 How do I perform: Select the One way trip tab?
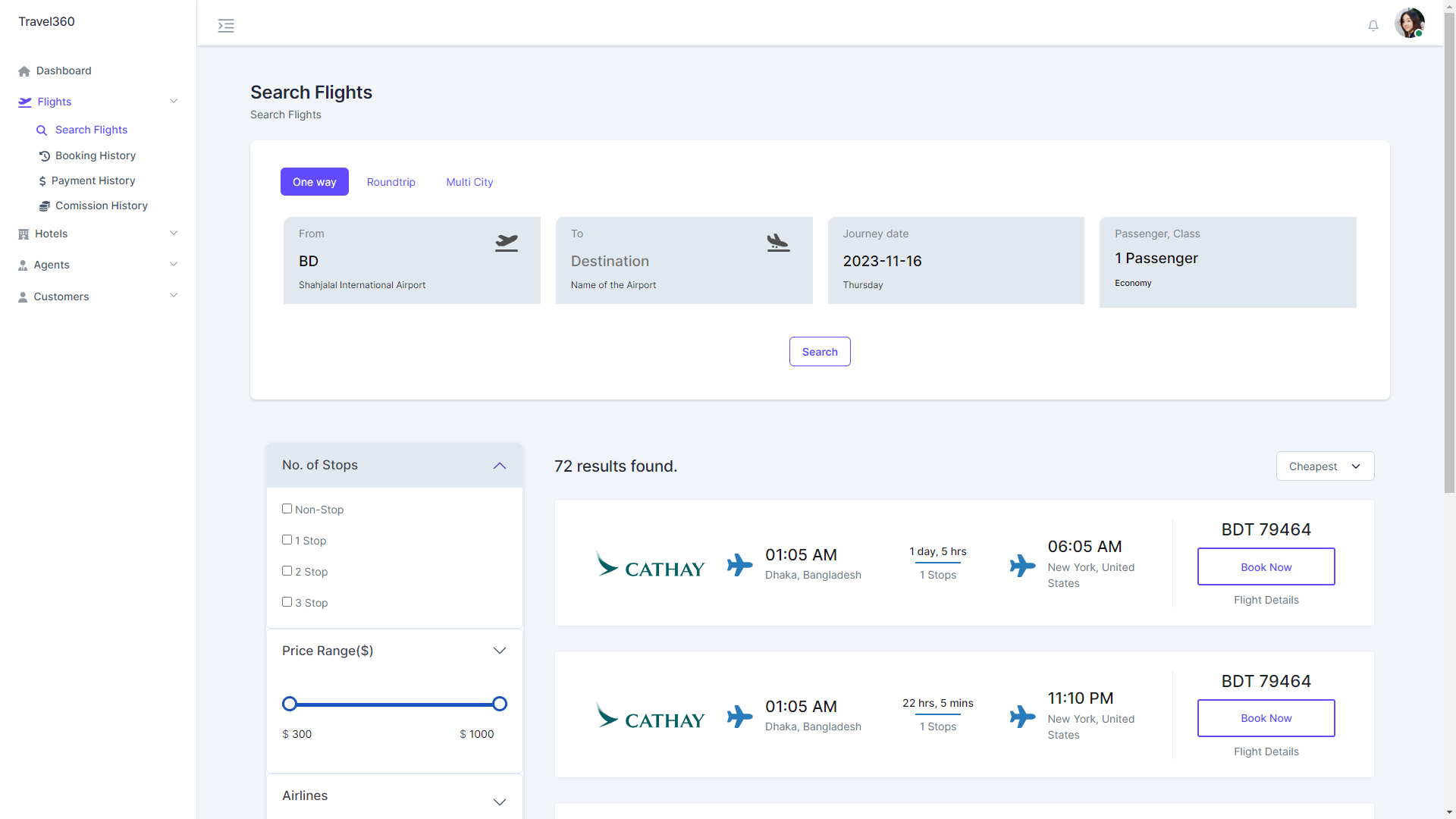click(x=315, y=182)
